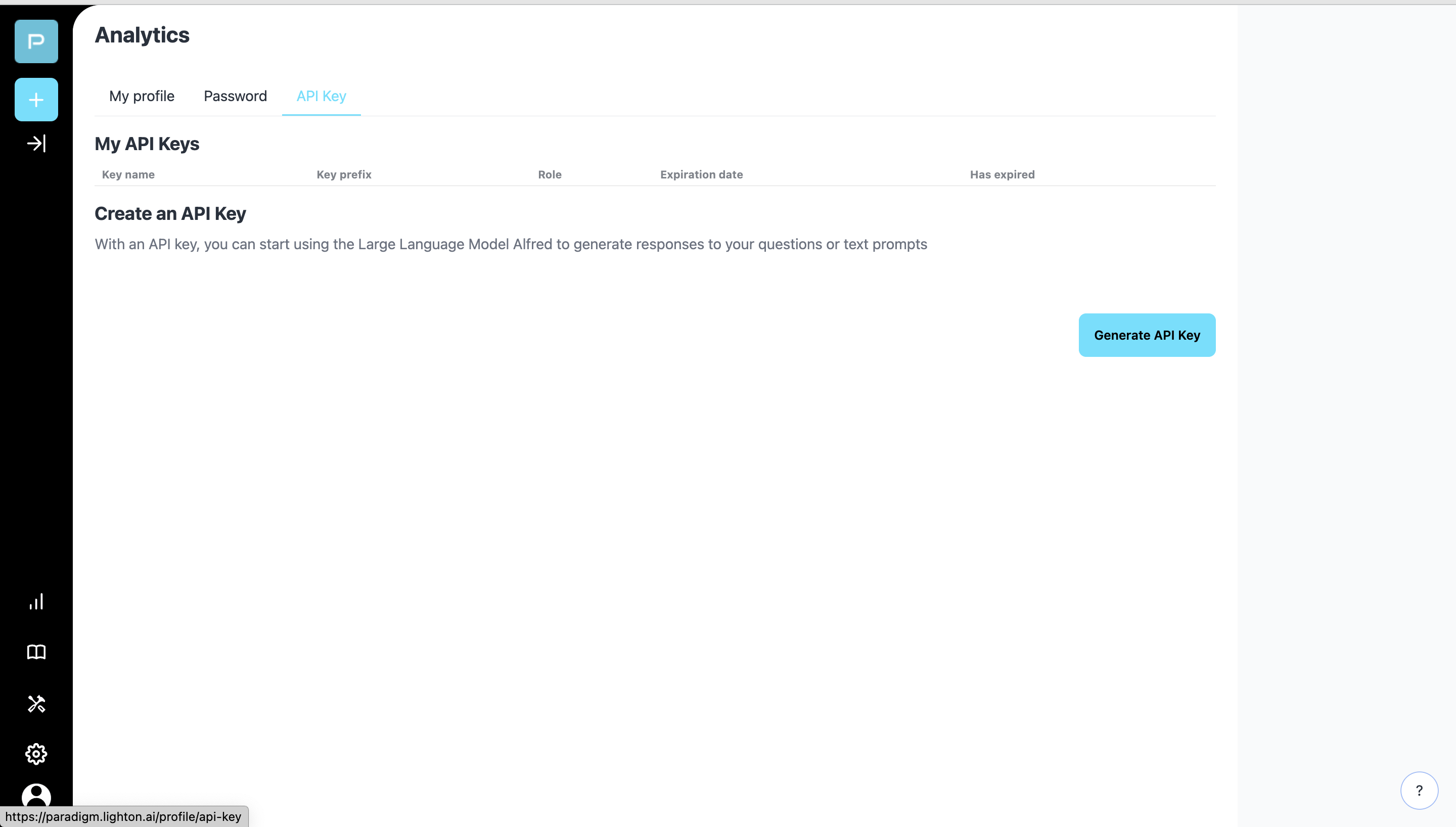Click the Has expired column header
The width and height of the screenshot is (1456, 827).
1003,174
